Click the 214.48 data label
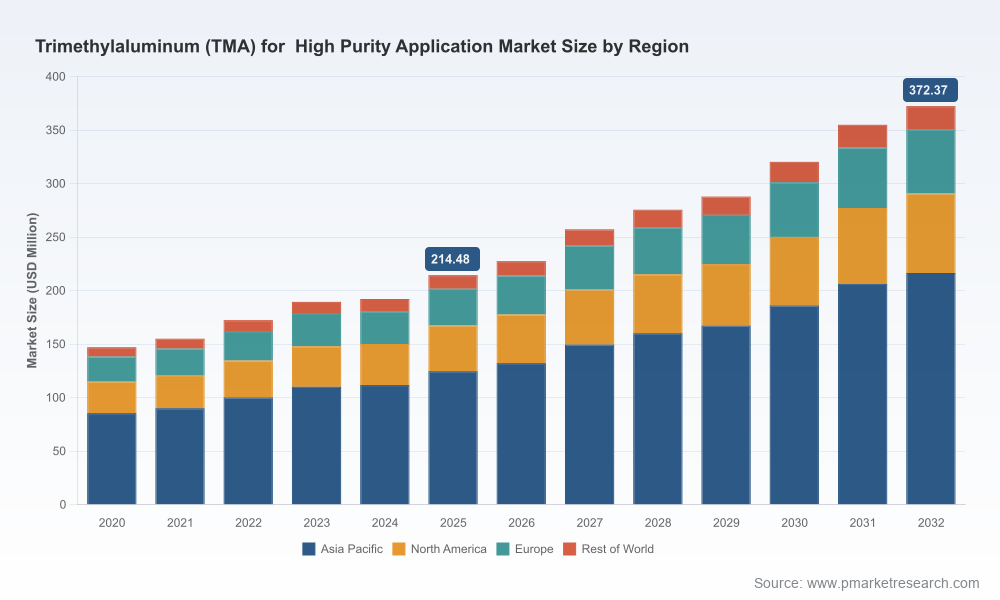The width and height of the screenshot is (1000, 600). point(452,259)
